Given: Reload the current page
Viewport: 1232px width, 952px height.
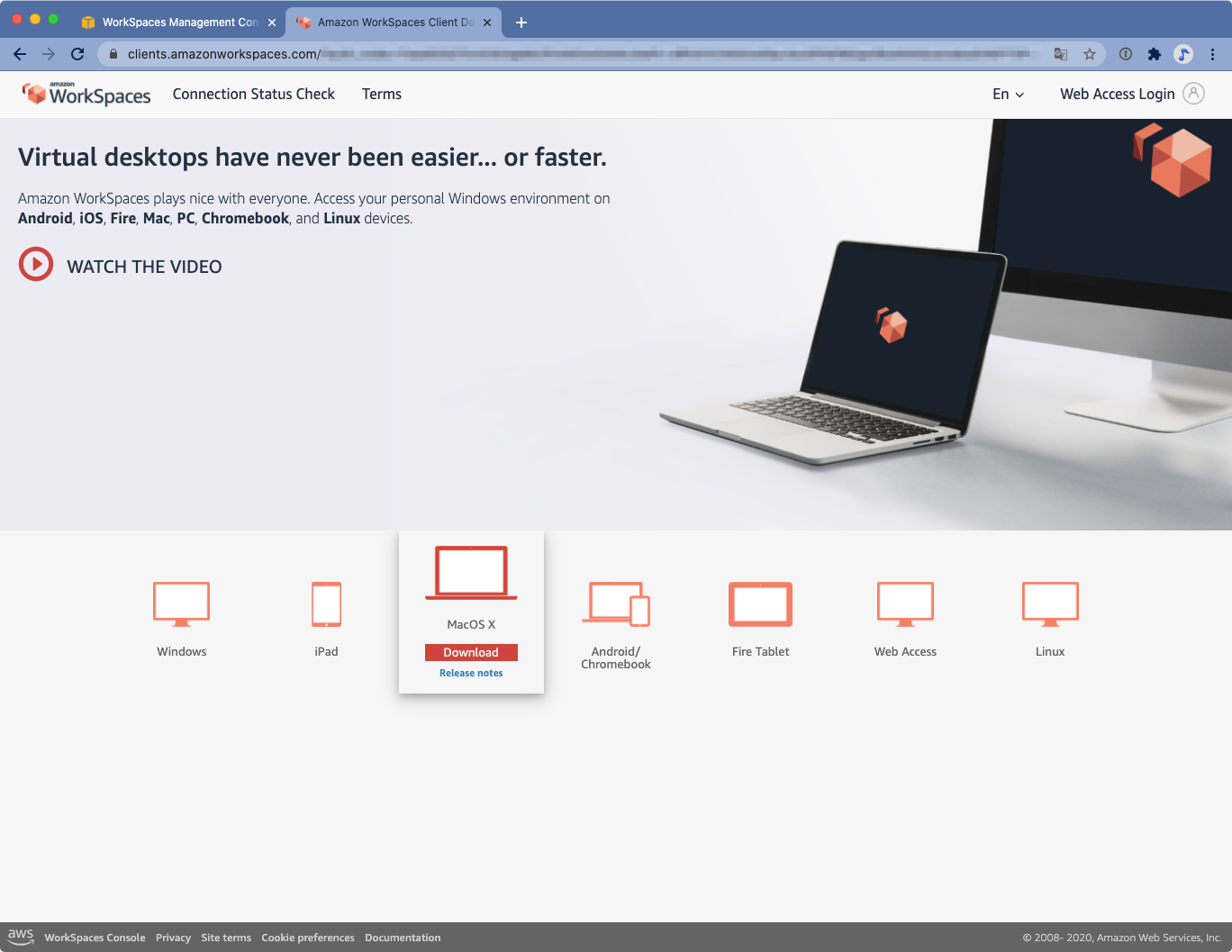Looking at the screenshot, I should [x=77, y=54].
